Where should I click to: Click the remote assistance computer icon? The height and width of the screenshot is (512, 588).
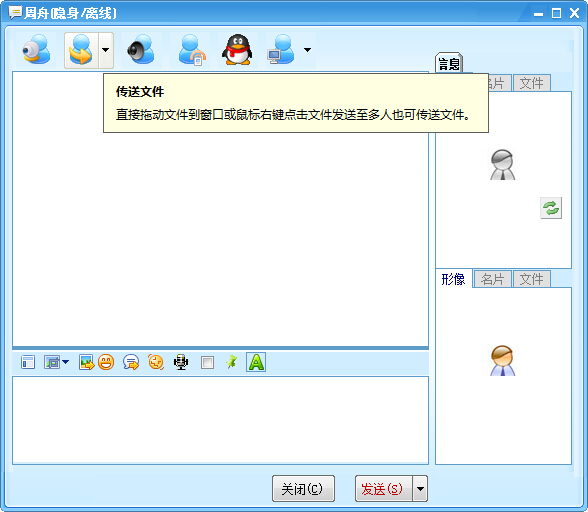pyautogui.click(x=281, y=50)
